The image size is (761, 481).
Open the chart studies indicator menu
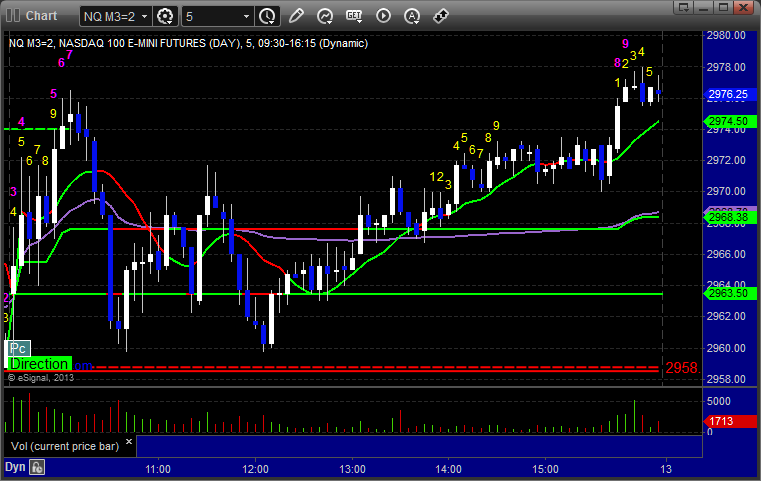tap(325, 16)
